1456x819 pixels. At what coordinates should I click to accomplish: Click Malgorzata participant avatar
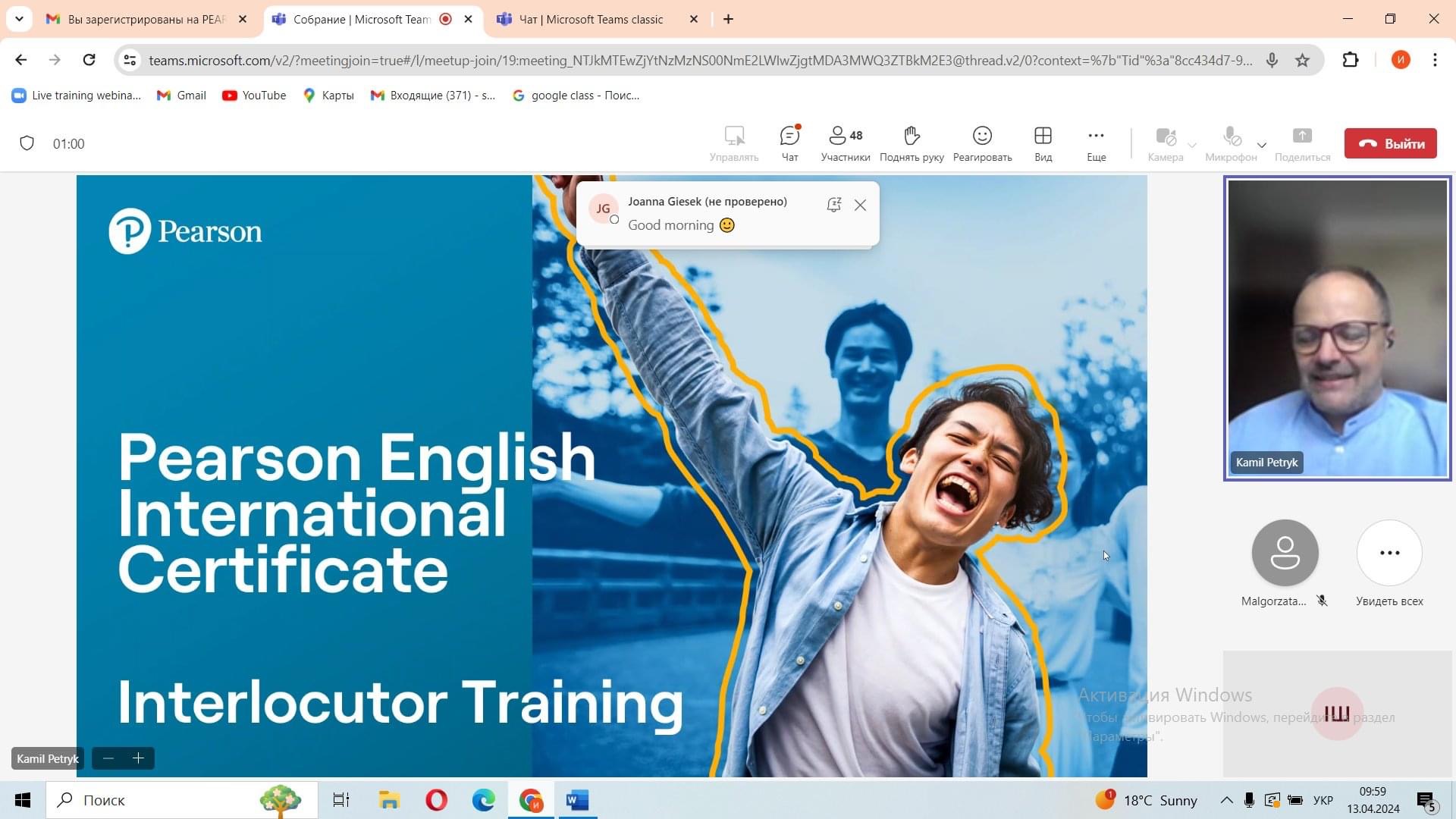click(x=1285, y=553)
